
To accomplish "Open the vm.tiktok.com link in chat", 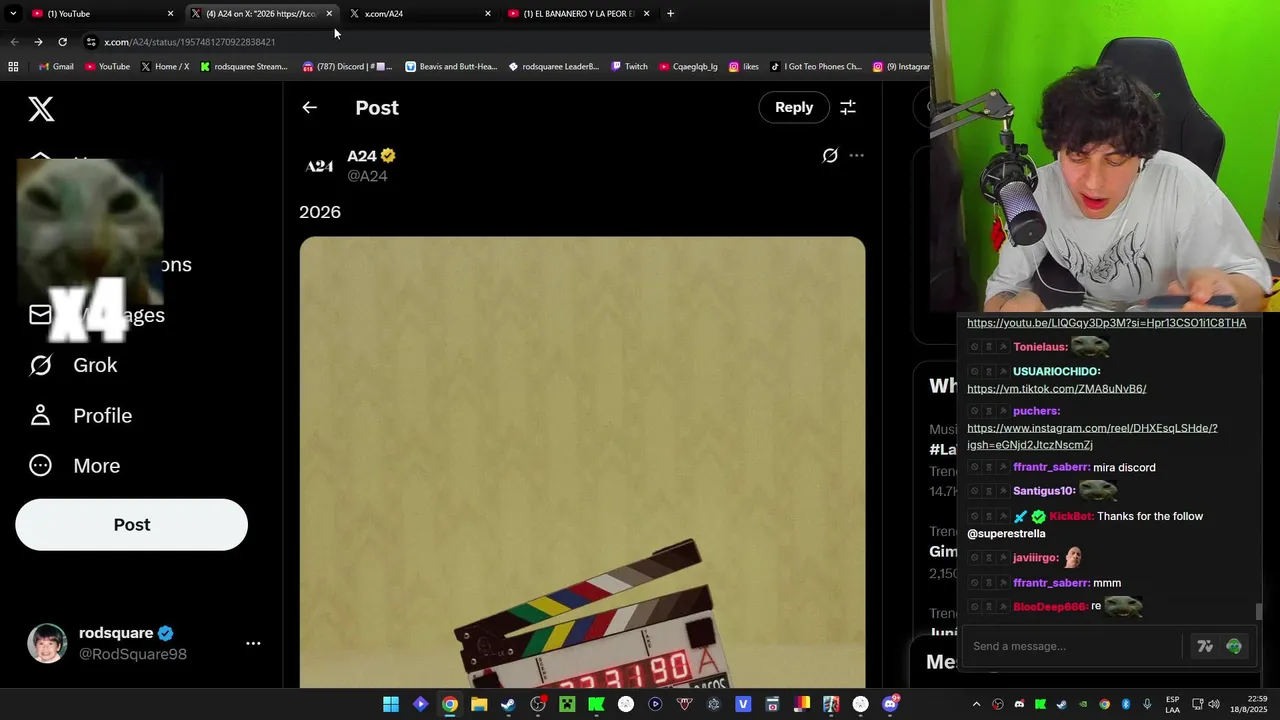I will point(1056,388).
